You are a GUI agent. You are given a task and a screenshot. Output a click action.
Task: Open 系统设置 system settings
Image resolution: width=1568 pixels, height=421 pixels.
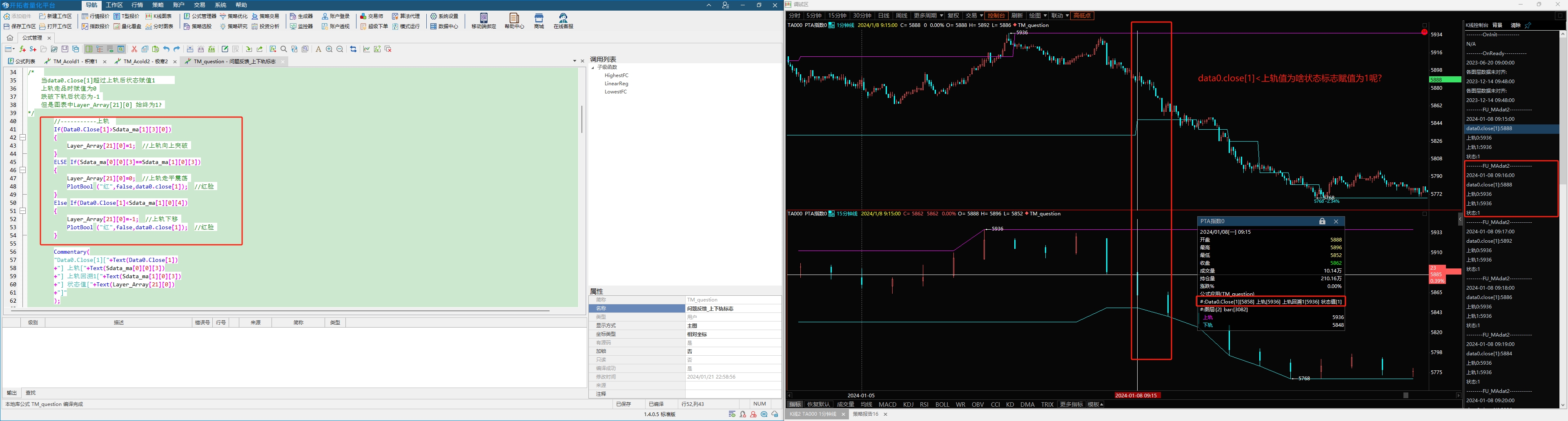pos(444,16)
